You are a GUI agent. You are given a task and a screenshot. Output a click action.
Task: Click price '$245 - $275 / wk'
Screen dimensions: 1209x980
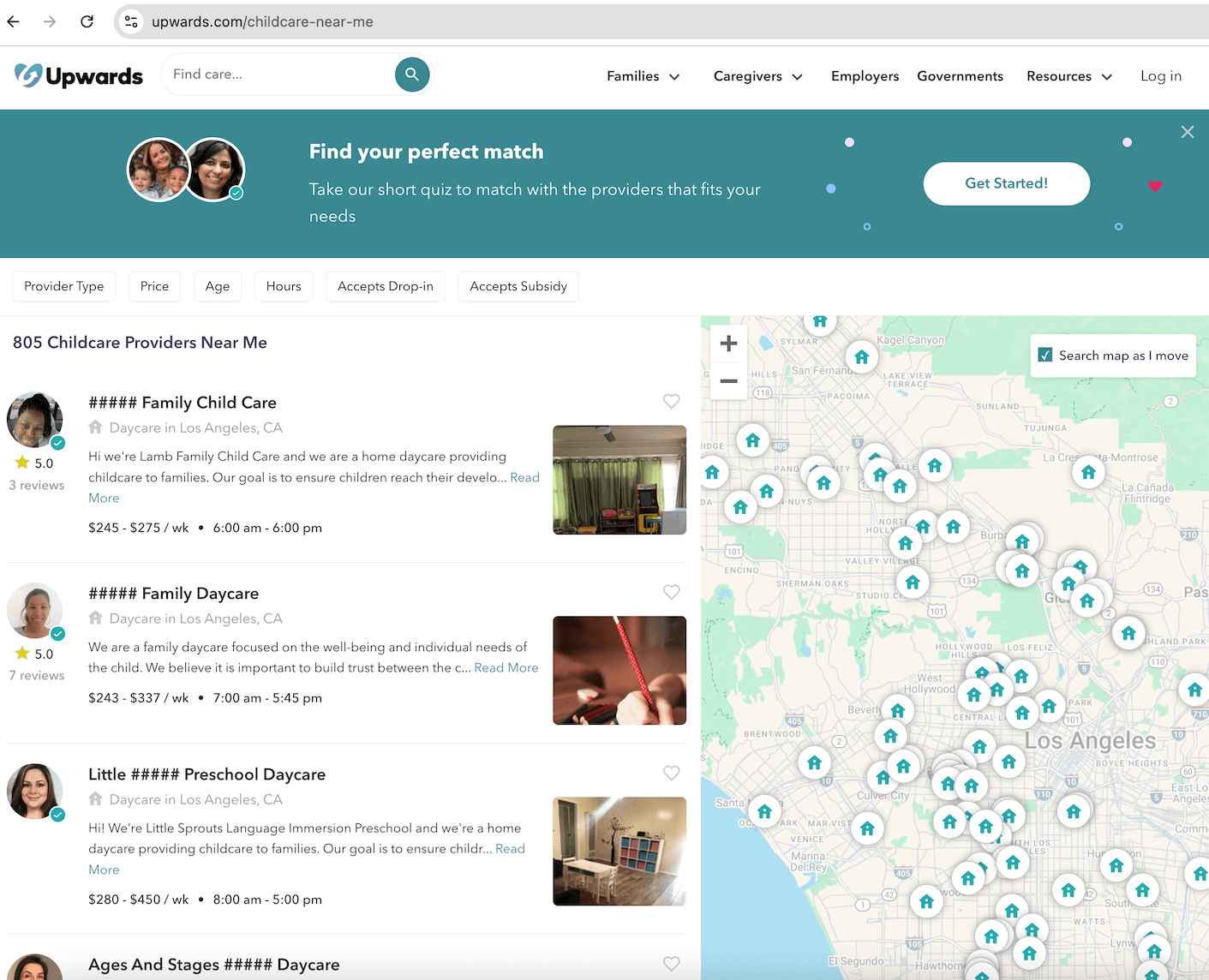138,528
